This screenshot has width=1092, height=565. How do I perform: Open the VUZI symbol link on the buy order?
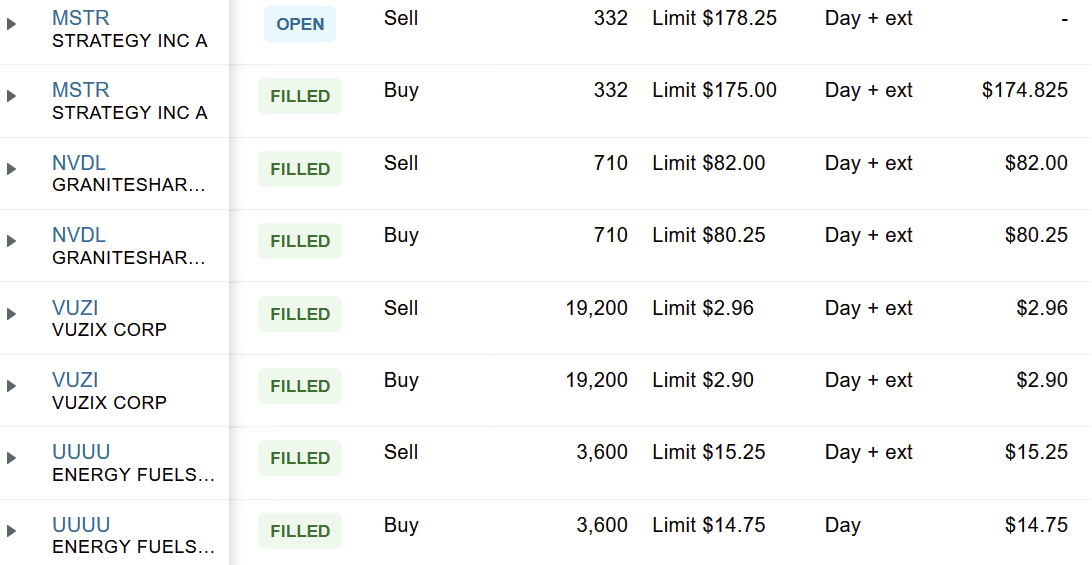pos(75,380)
